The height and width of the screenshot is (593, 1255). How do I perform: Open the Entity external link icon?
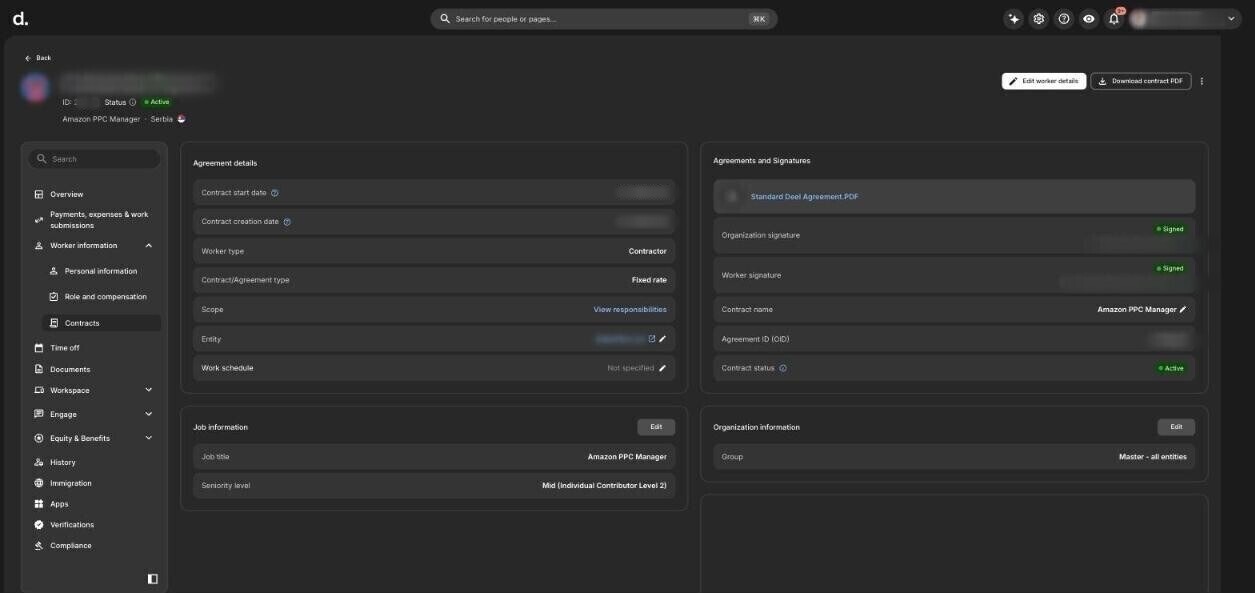pos(652,339)
